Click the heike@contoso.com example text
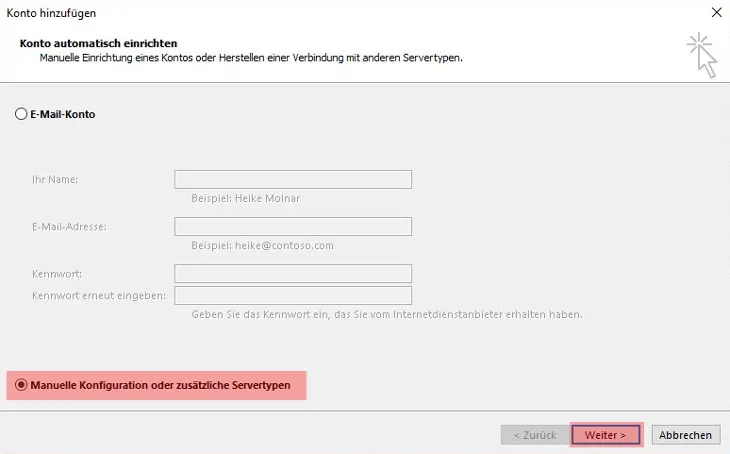 (262, 245)
